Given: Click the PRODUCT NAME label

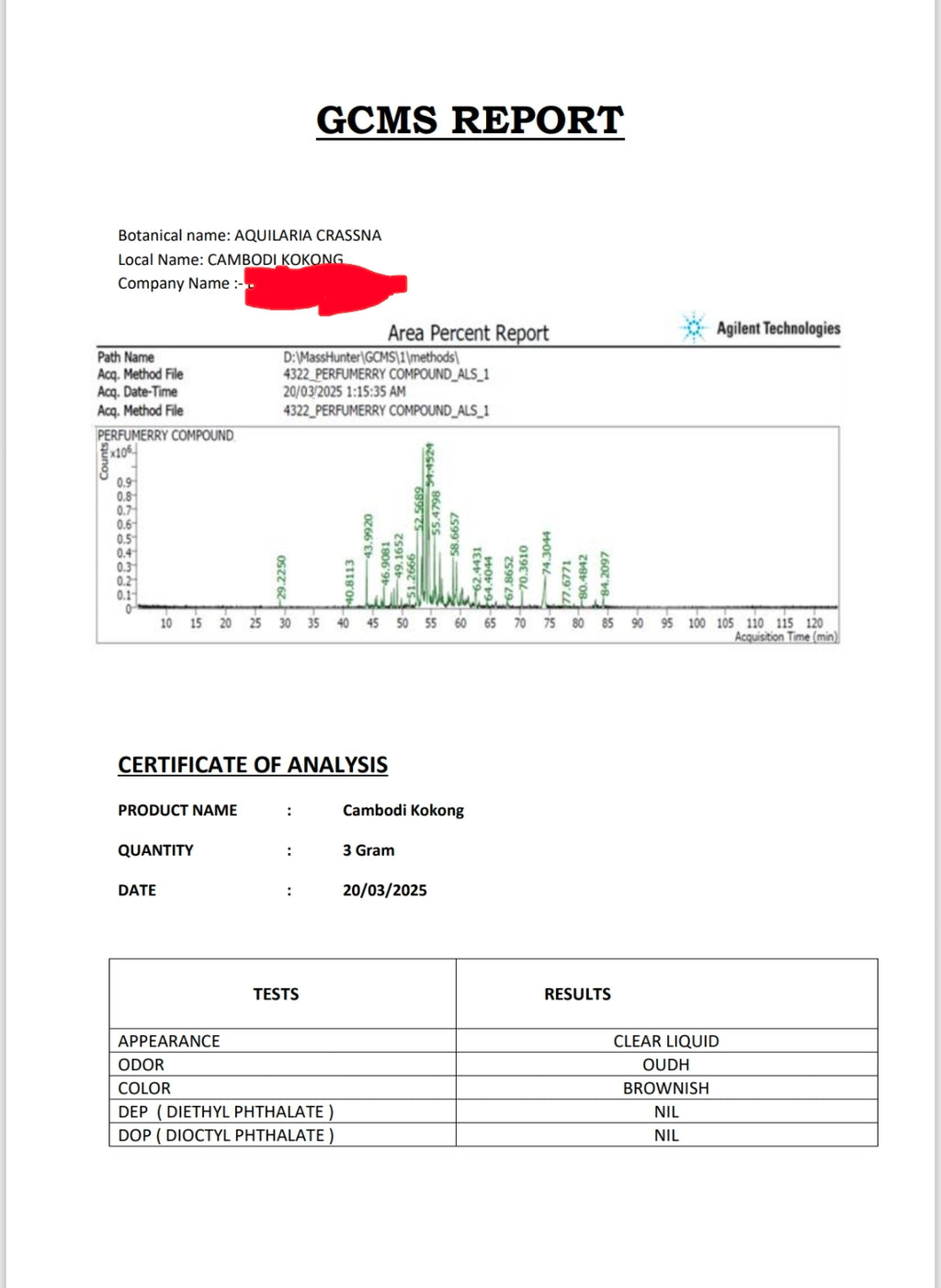Looking at the screenshot, I should (177, 810).
